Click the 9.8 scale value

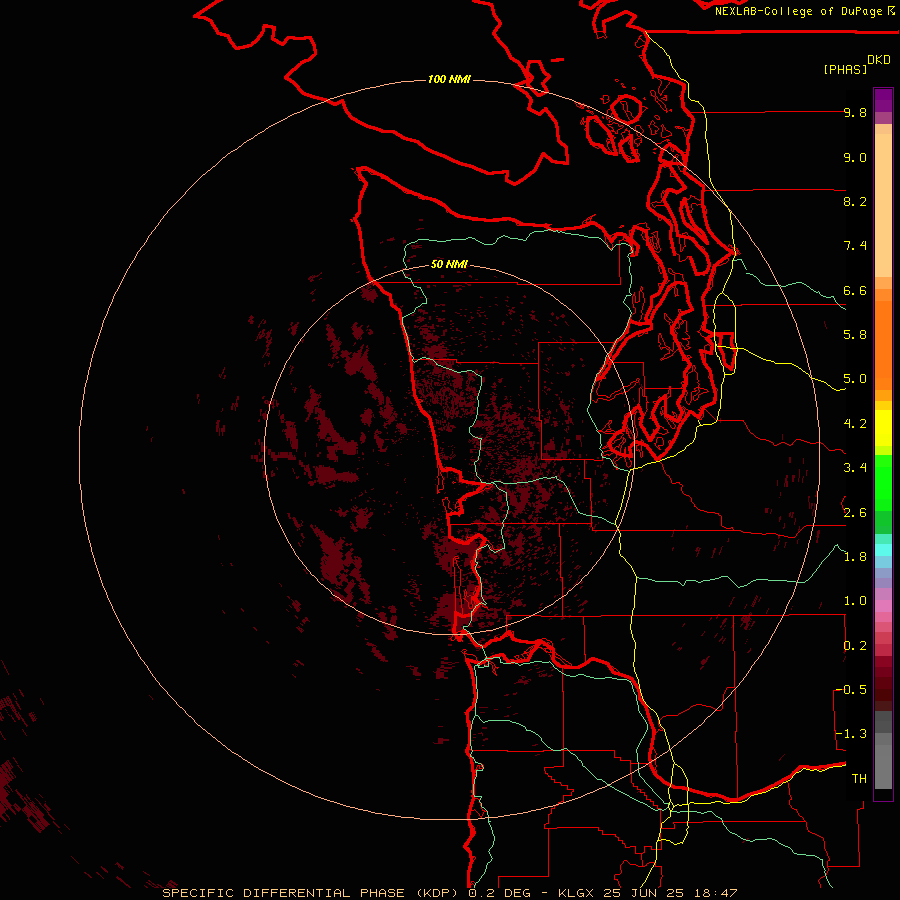click(855, 112)
